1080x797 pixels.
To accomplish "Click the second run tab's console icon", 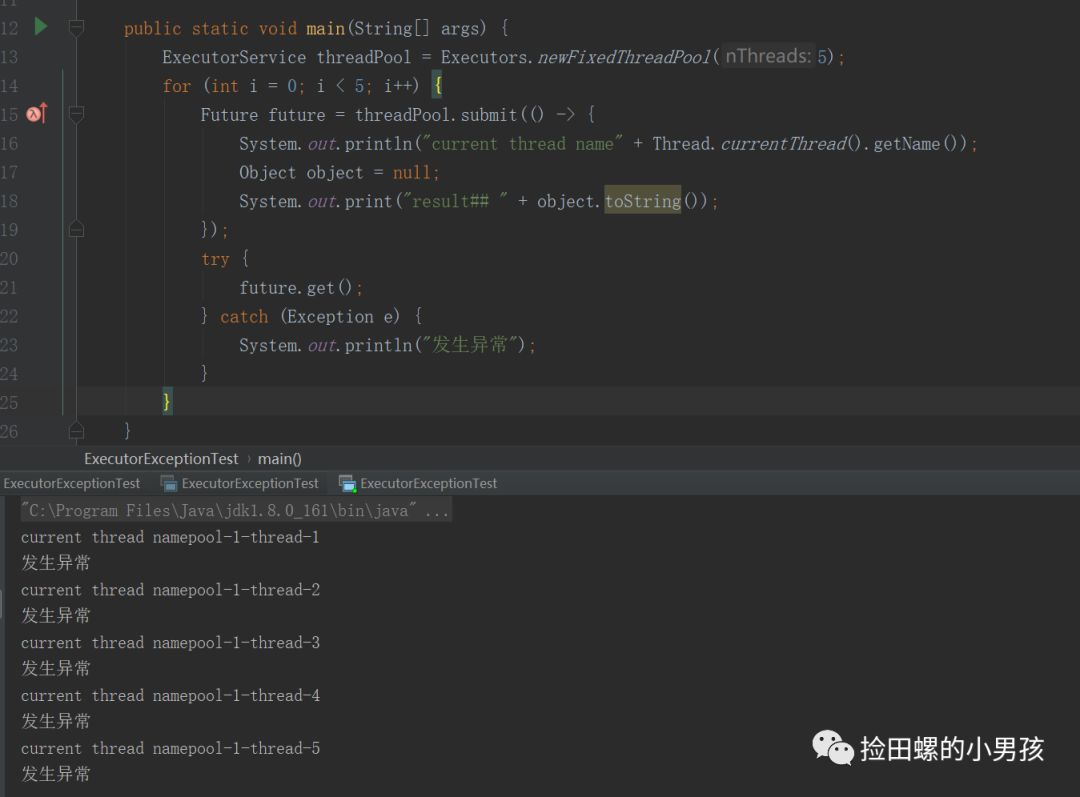I will [169, 484].
